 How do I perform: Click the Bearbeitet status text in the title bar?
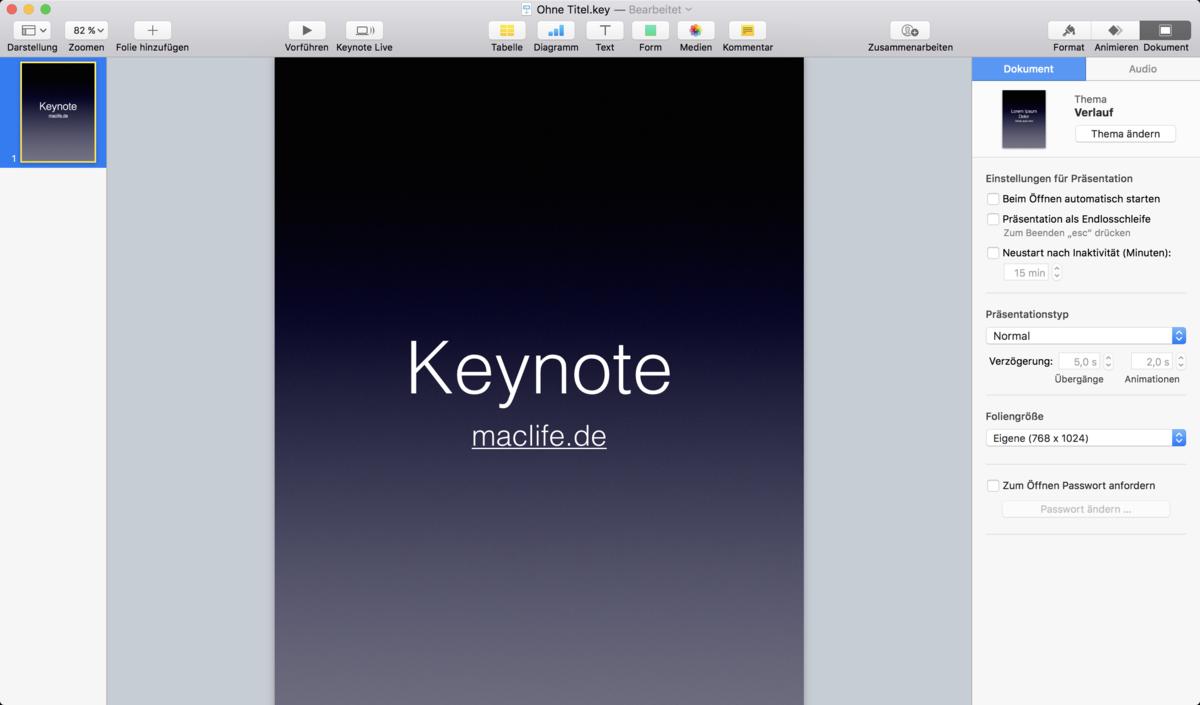click(x=654, y=10)
